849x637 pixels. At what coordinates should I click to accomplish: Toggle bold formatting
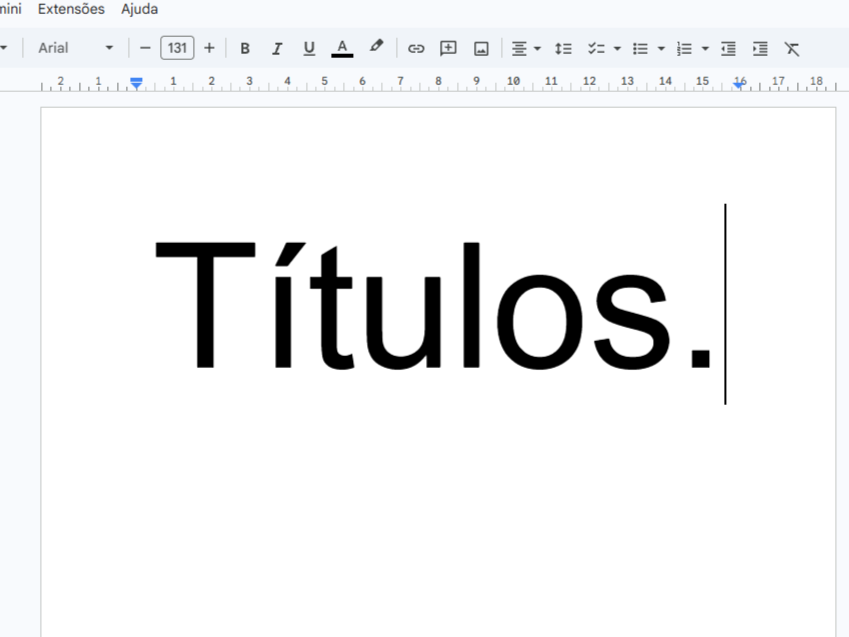point(245,49)
